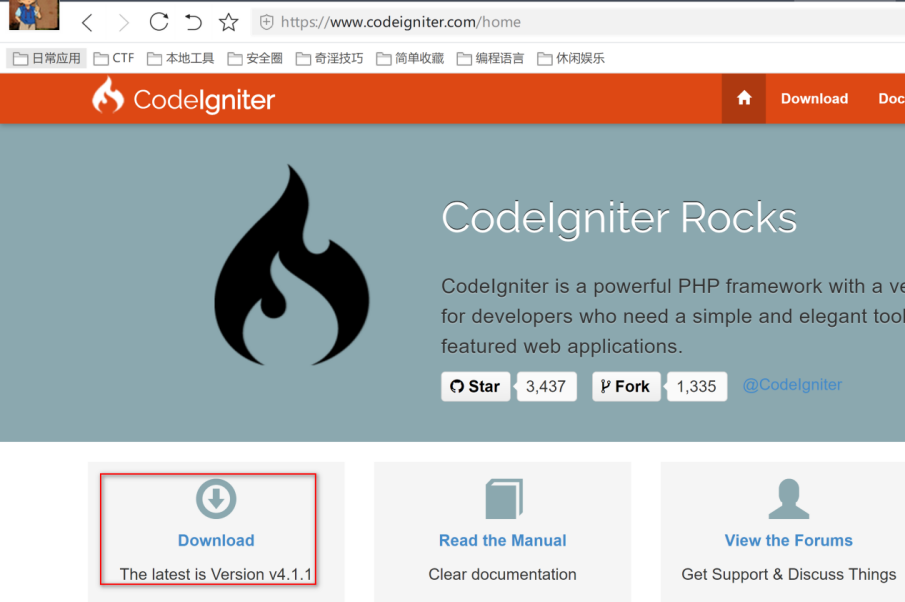
Task: Click the circular download arrow icon
Action: point(216,498)
